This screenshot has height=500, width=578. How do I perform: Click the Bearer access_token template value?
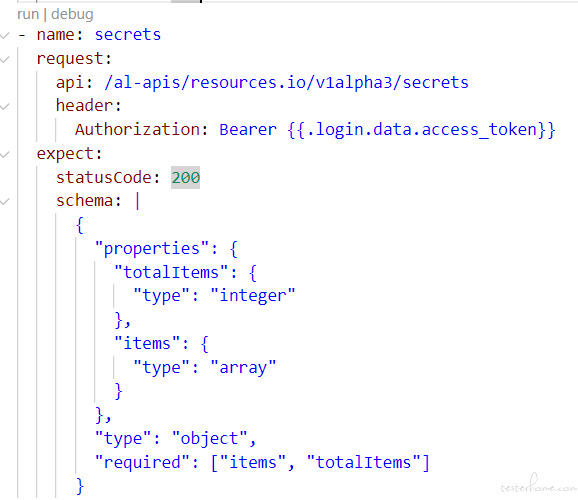[x=387, y=130]
